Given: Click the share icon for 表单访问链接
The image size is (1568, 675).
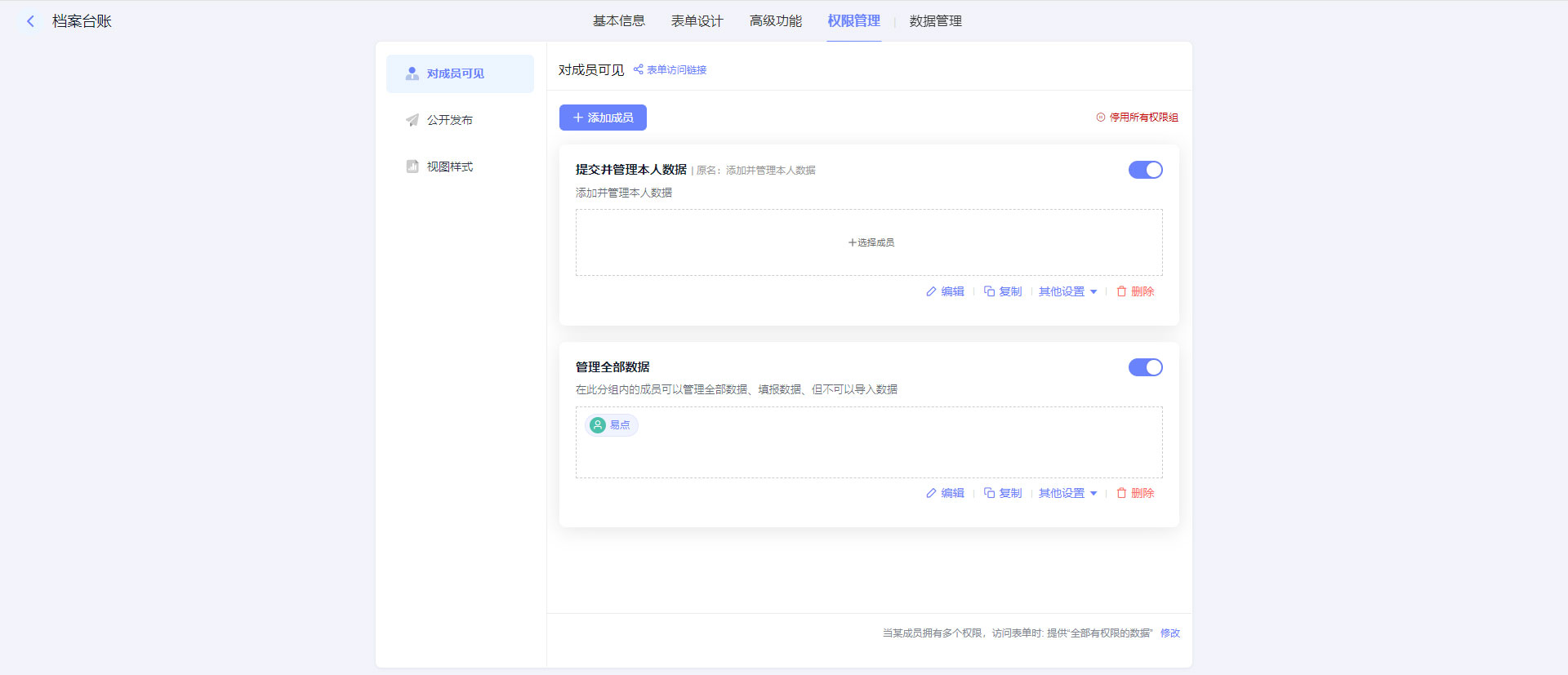Looking at the screenshot, I should point(638,69).
